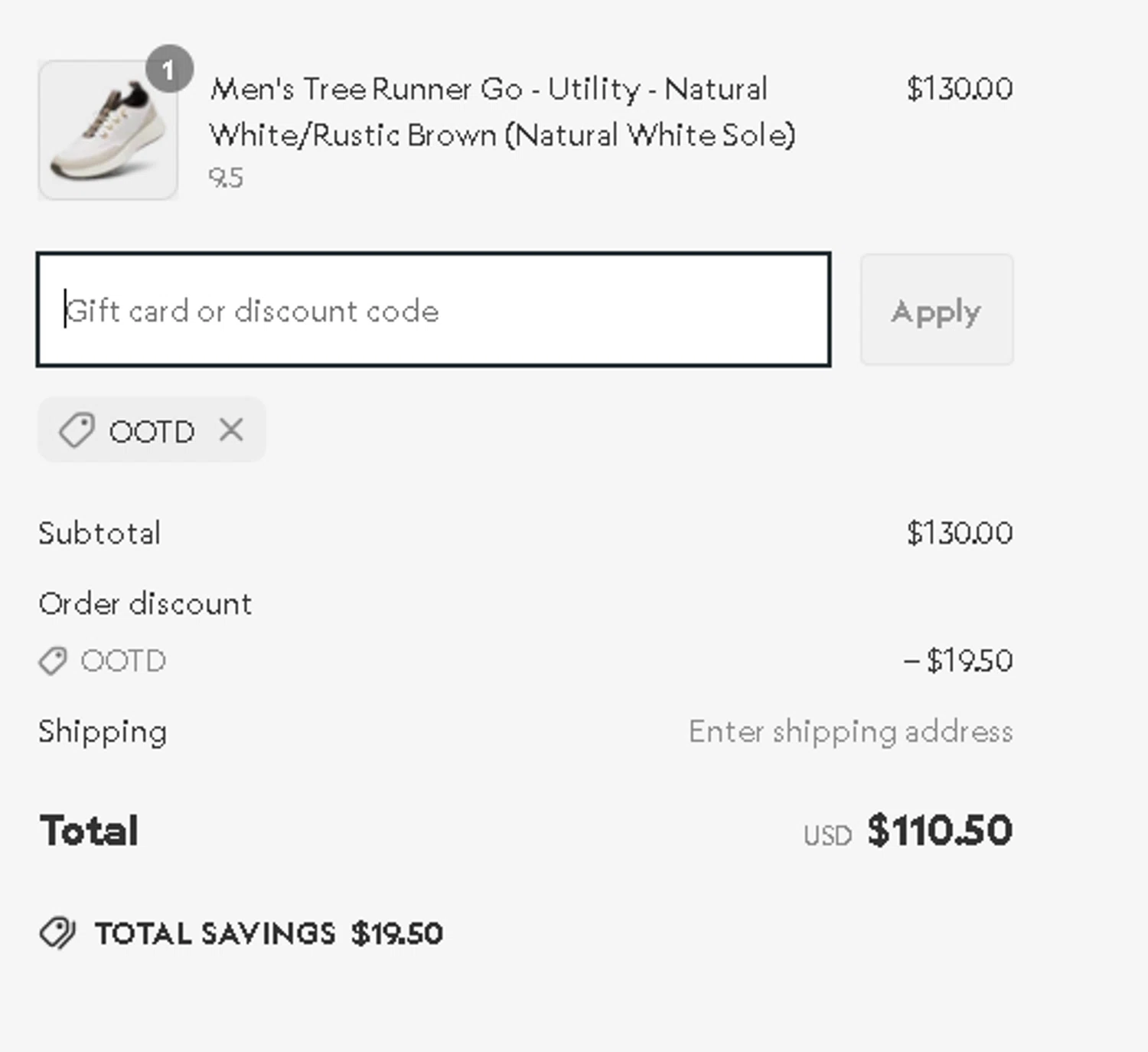Image resolution: width=1148 pixels, height=1052 pixels.
Task: Click the Tree Runner Go shoe thumbnail
Action: 108,130
